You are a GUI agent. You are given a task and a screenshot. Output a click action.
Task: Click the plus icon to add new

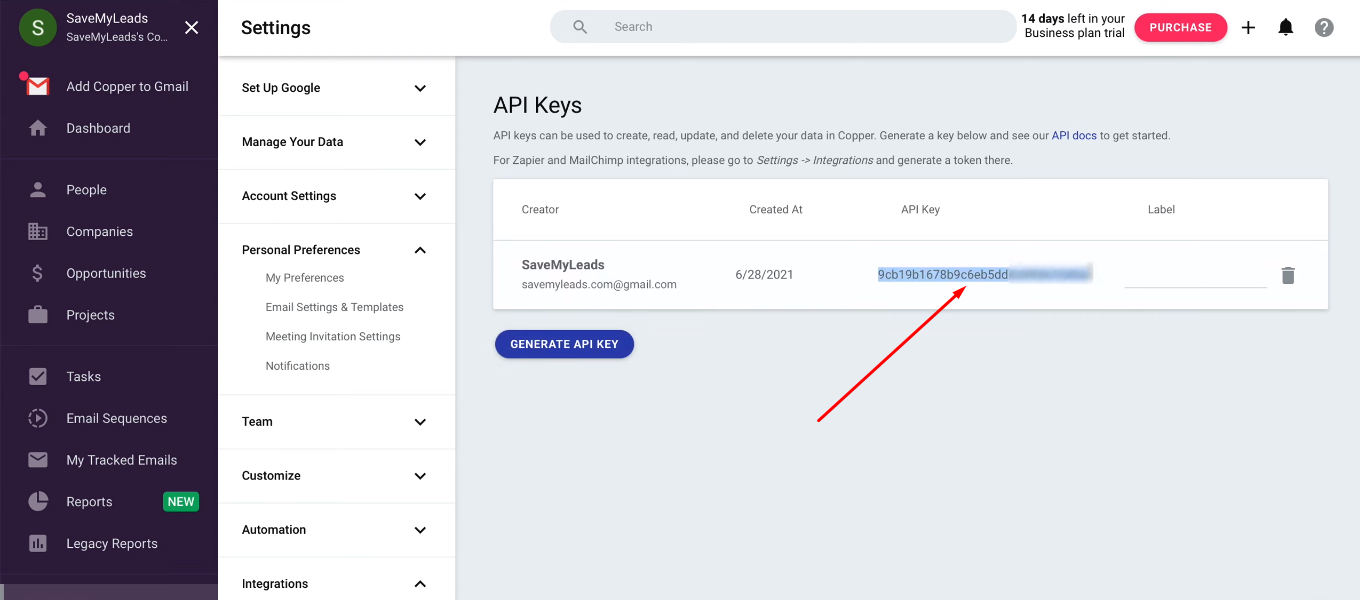coord(1248,28)
